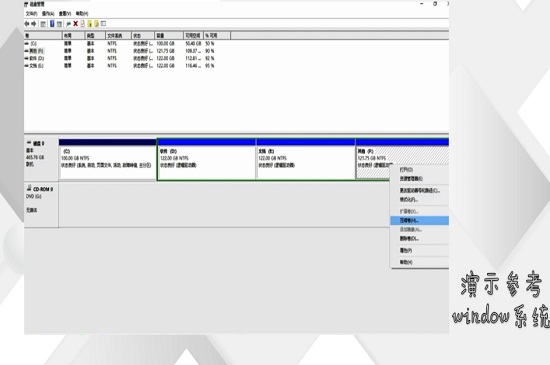Choose 格式化(F)... in the context menu
Viewport: 550px width, 365px height.
click(420, 200)
